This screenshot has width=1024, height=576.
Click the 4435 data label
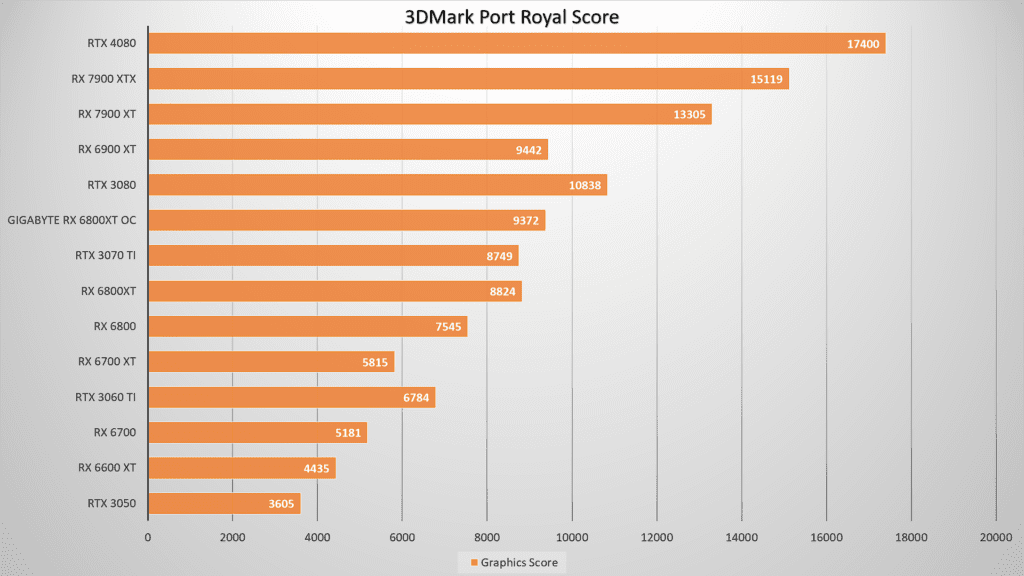pyautogui.click(x=317, y=468)
